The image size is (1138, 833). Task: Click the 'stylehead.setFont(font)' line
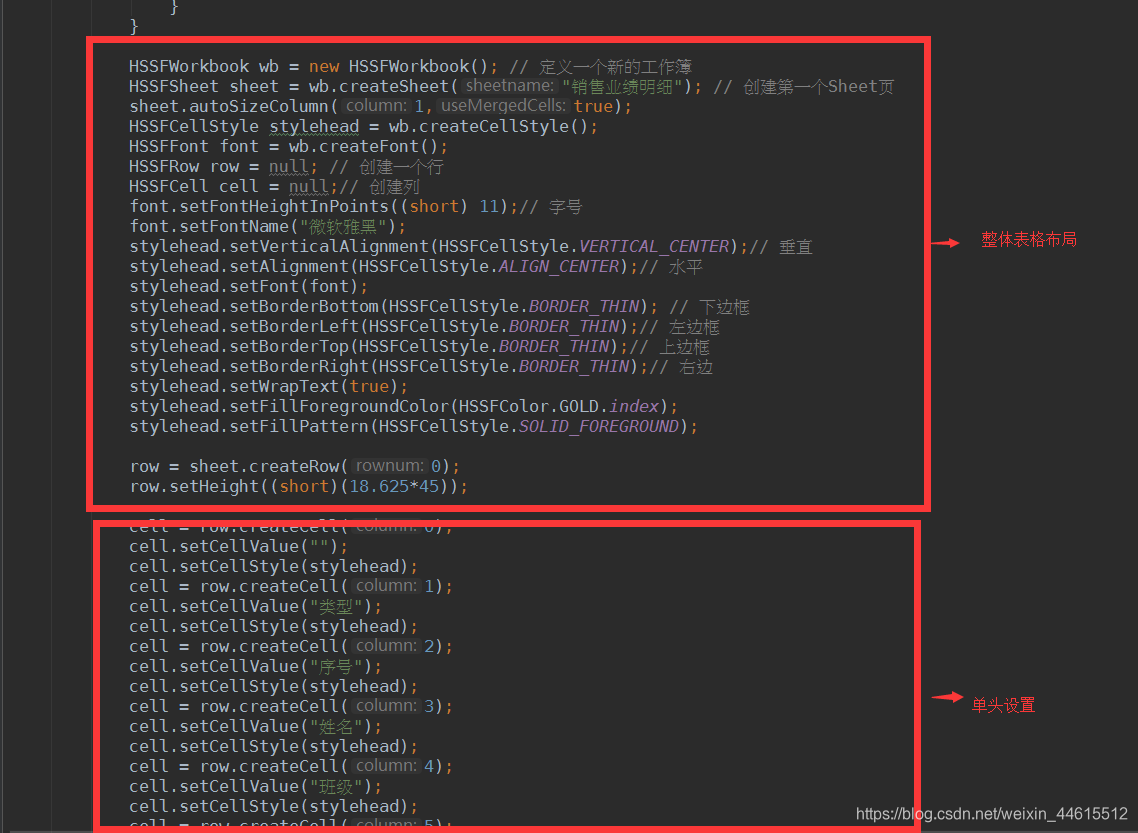(249, 287)
